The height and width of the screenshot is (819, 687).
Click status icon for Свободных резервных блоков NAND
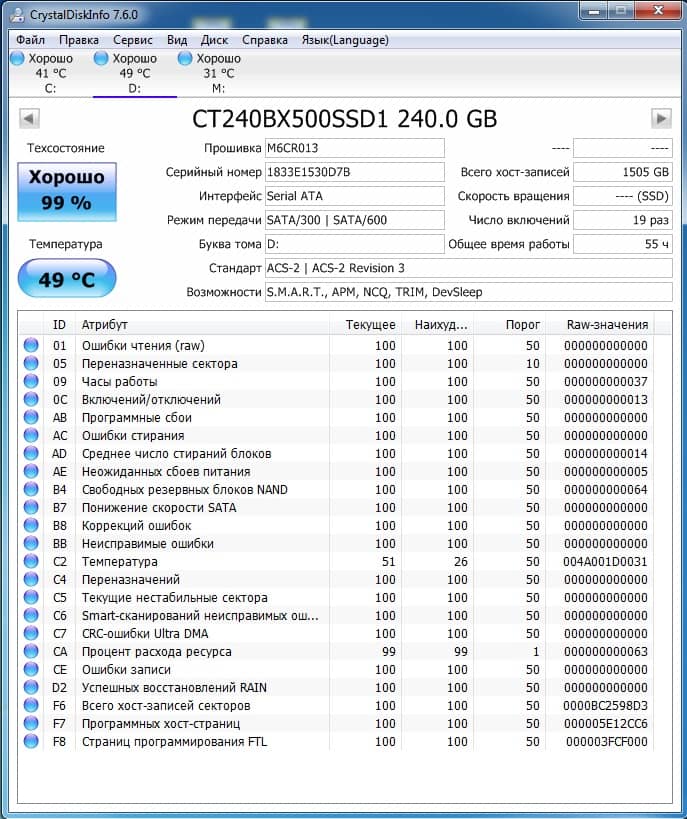31,489
